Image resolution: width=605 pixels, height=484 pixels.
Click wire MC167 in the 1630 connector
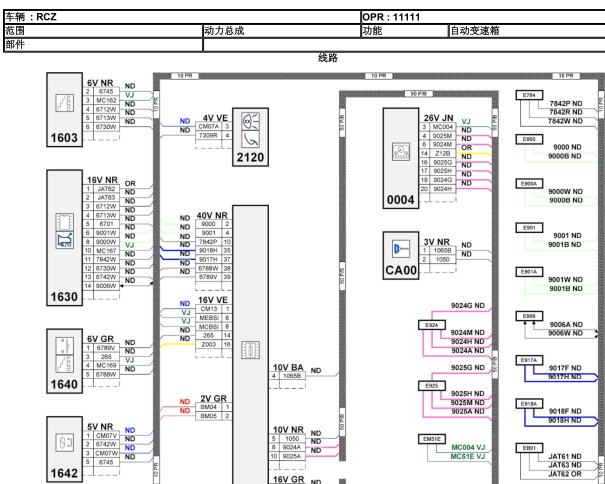106,250
